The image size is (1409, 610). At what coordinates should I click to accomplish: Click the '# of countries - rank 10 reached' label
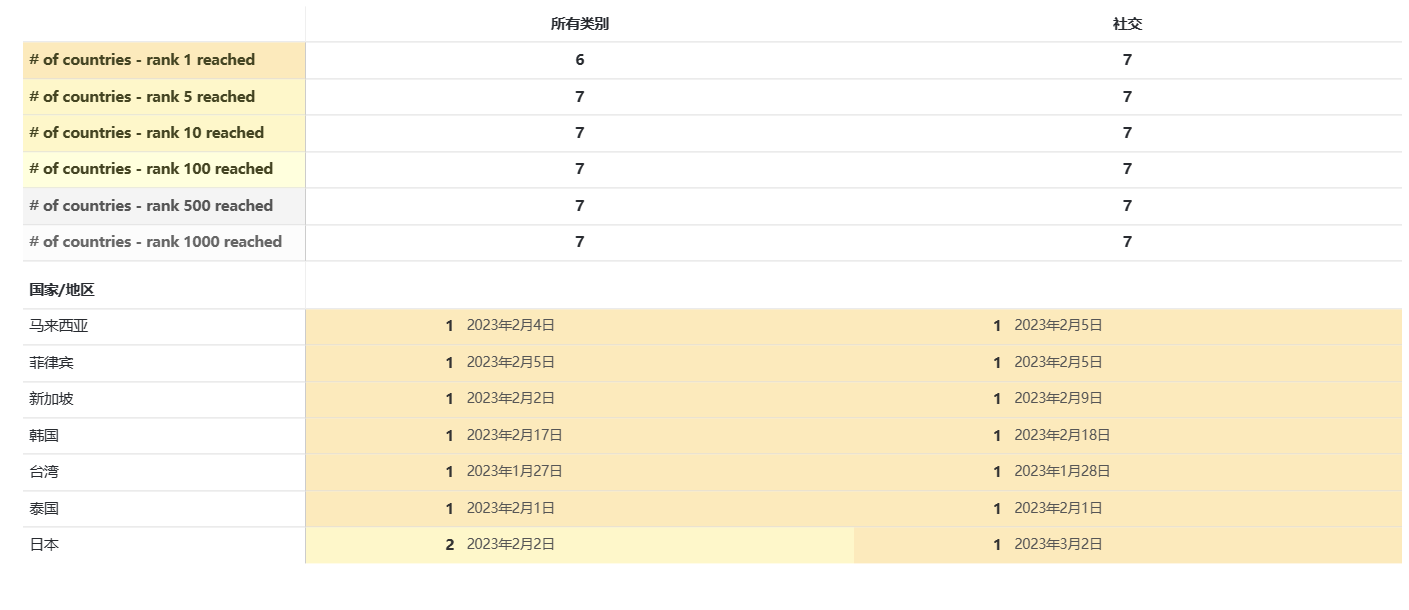point(146,133)
